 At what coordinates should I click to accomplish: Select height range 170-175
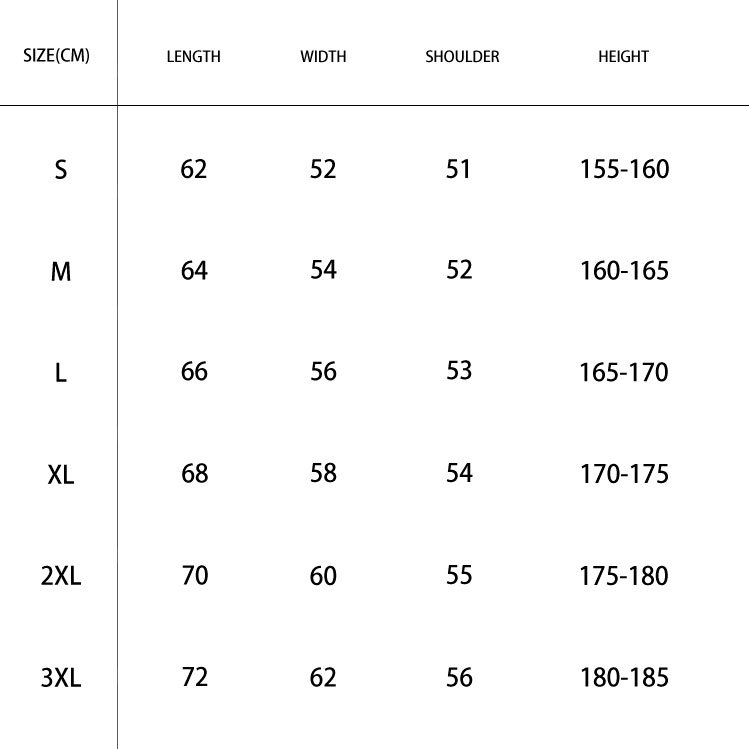tap(624, 474)
